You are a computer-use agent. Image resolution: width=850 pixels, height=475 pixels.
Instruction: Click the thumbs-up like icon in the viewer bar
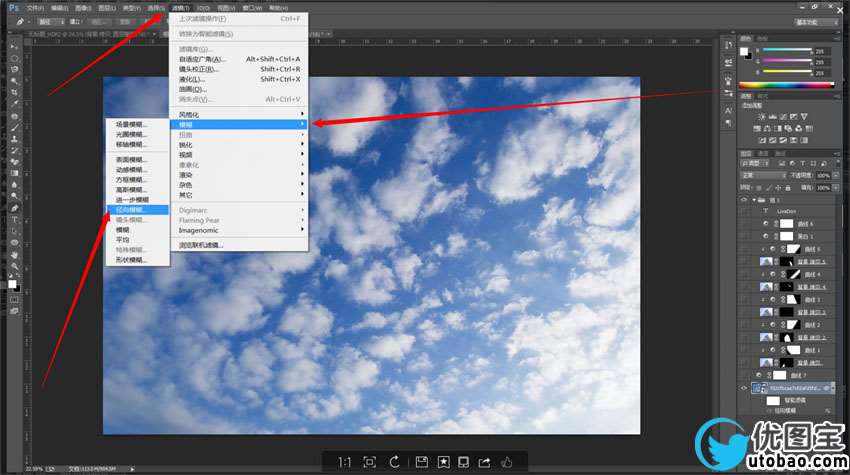(507, 462)
